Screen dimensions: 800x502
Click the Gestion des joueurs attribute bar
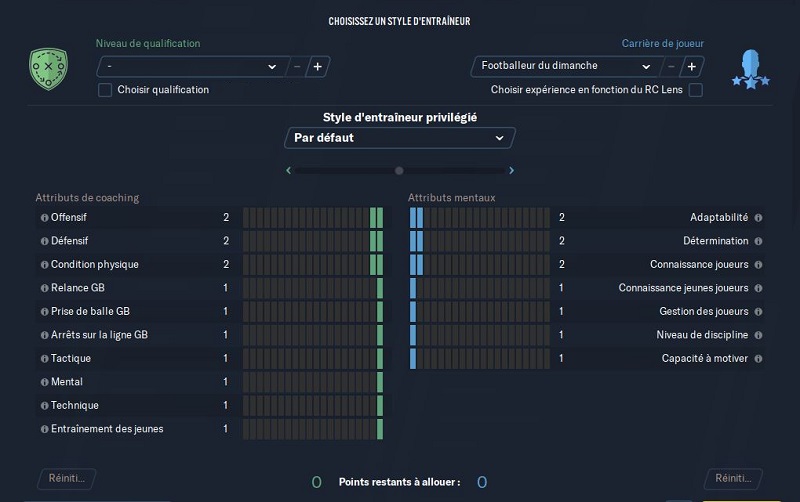click(480, 312)
